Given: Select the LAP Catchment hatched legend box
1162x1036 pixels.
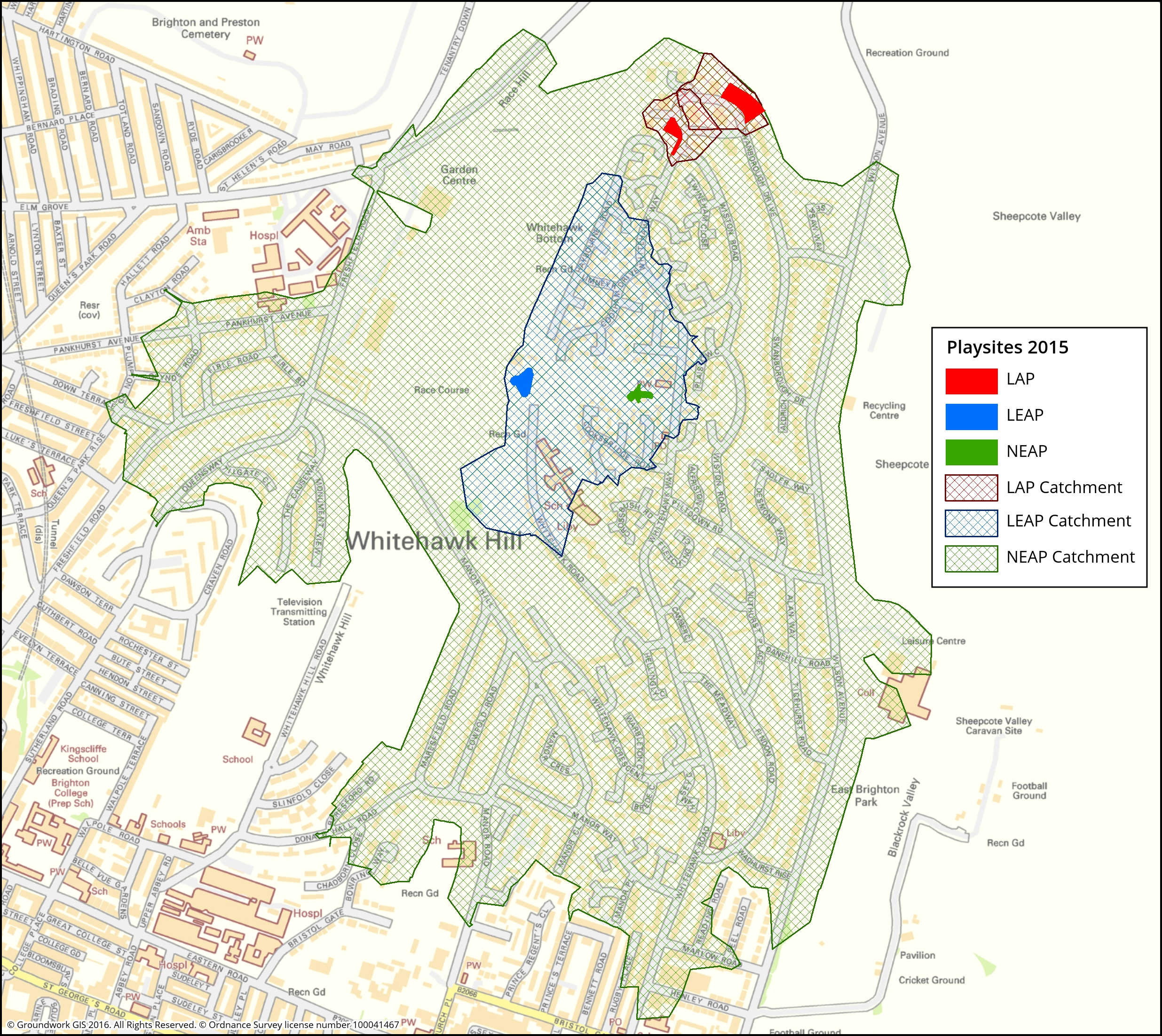Looking at the screenshot, I should 971,488.
